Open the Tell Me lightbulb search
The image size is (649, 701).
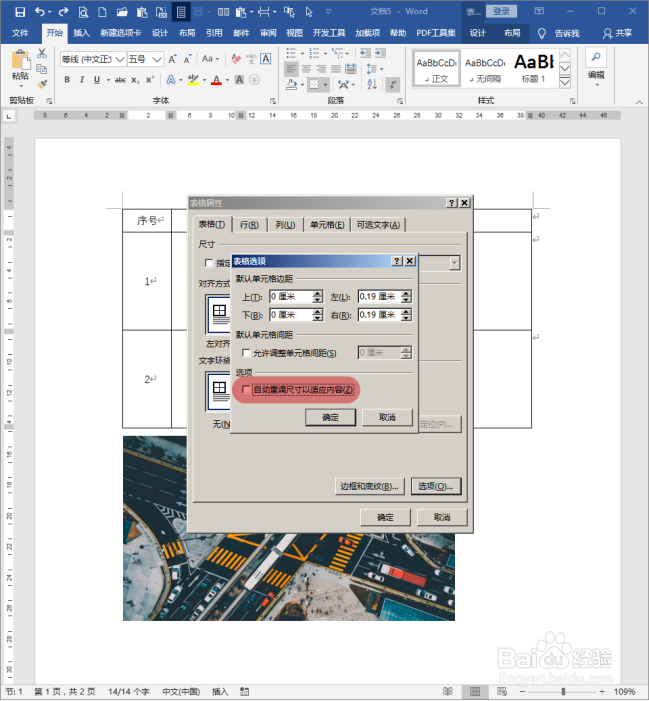pos(541,34)
